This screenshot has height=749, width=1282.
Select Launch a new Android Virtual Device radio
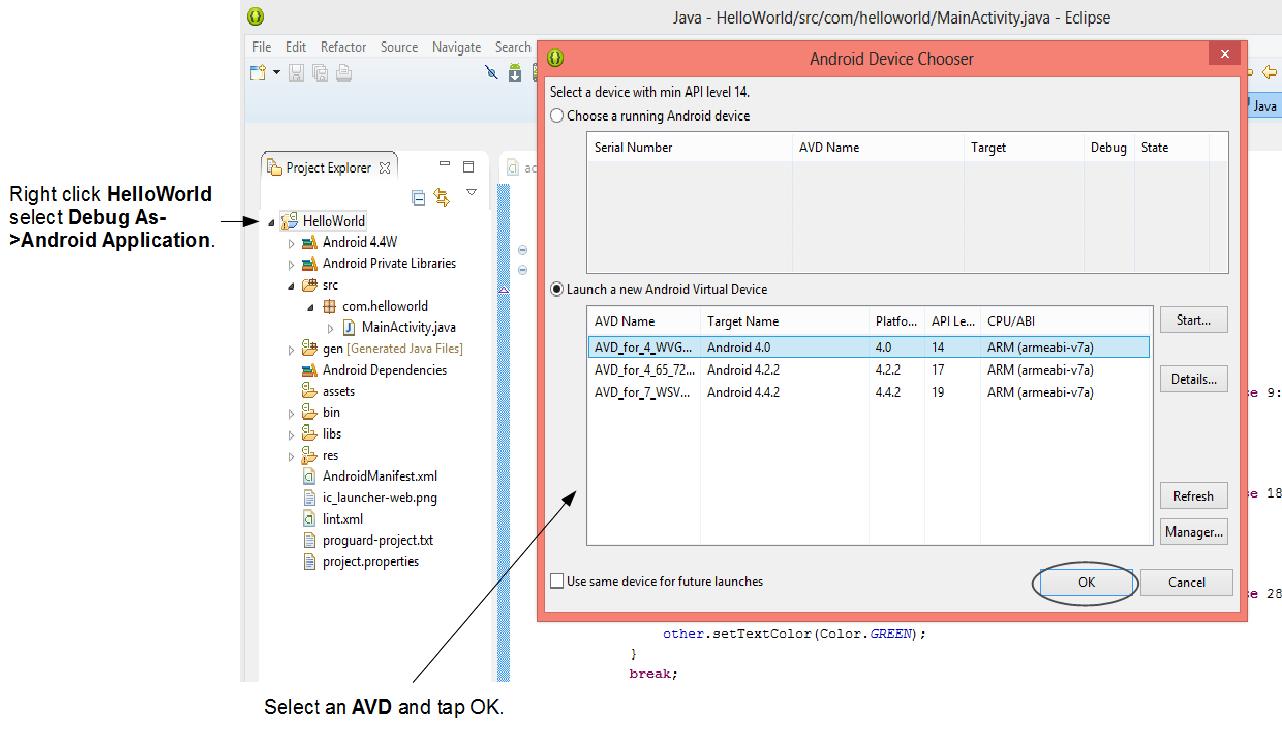[x=557, y=289]
